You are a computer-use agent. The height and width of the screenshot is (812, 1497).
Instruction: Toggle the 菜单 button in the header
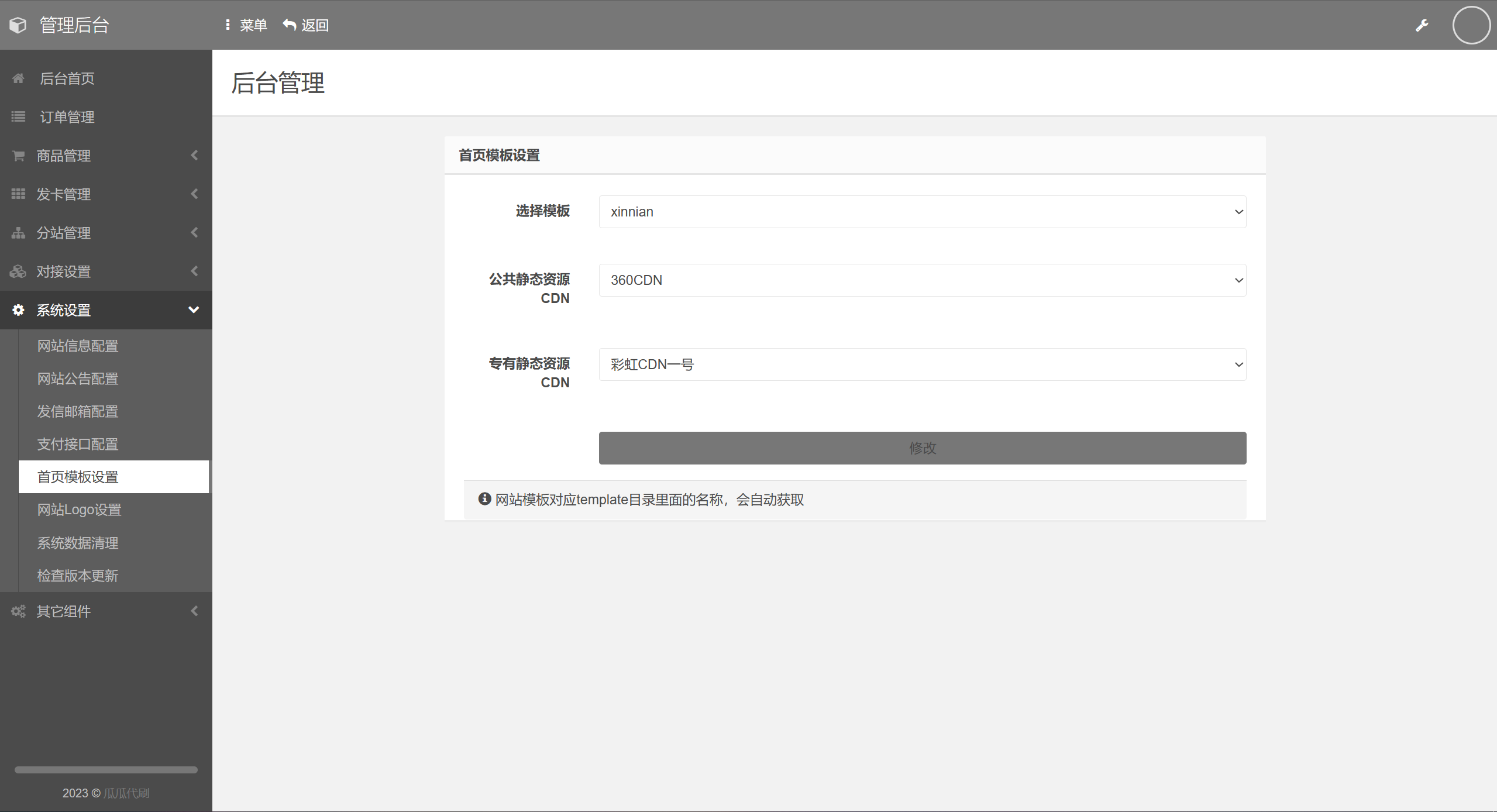pos(246,25)
